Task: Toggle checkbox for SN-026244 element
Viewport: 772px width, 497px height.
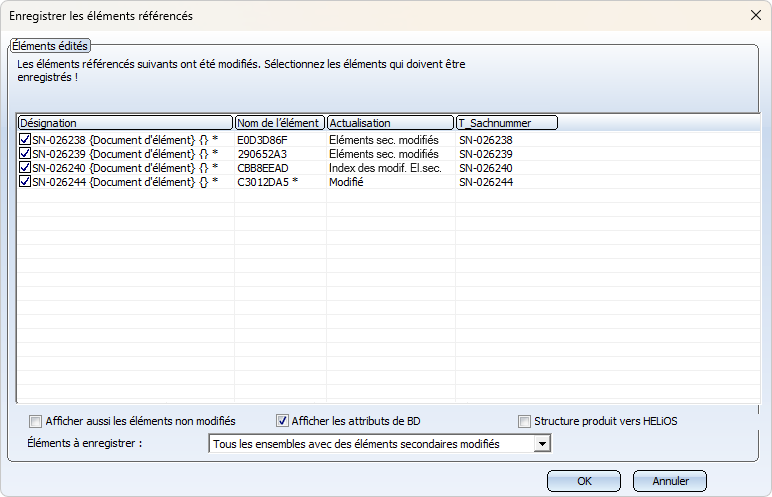Action: (x=25, y=182)
